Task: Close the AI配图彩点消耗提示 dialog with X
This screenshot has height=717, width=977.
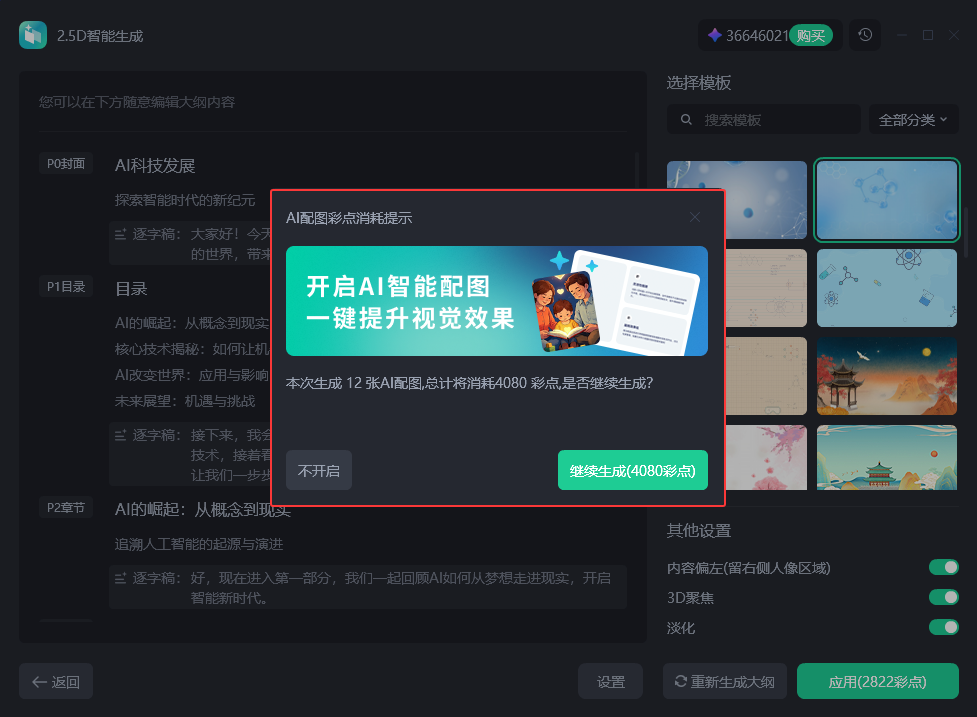Action: coord(695,217)
